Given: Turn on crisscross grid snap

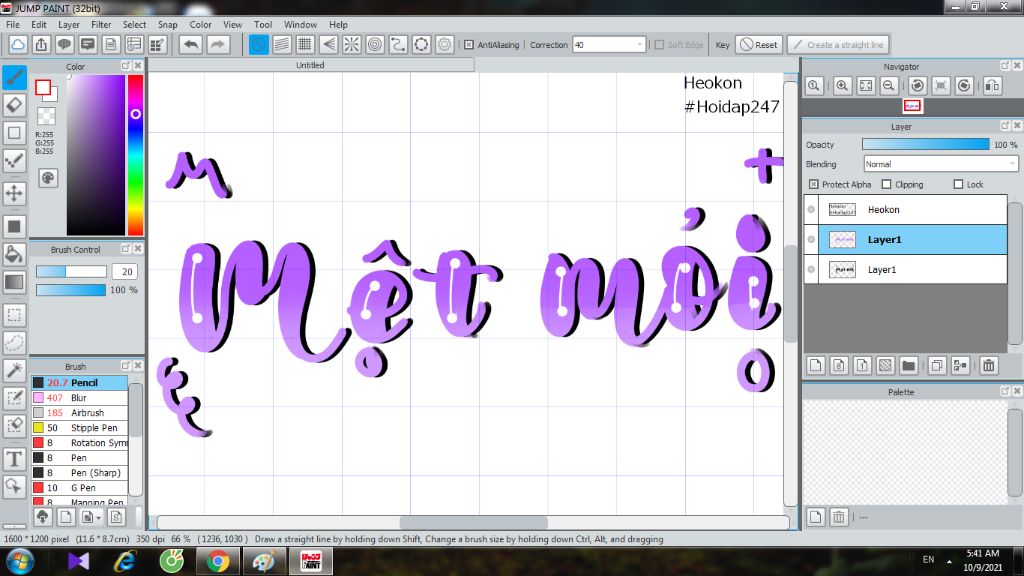Looking at the screenshot, I should coord(305,44).
